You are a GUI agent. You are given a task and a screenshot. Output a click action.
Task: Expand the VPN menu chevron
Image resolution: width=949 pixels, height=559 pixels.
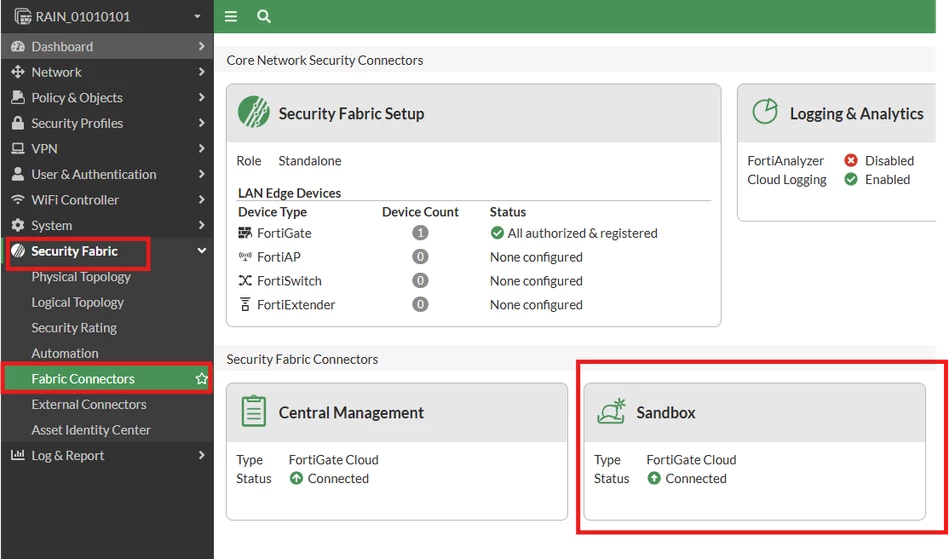[x=202, y=149]
